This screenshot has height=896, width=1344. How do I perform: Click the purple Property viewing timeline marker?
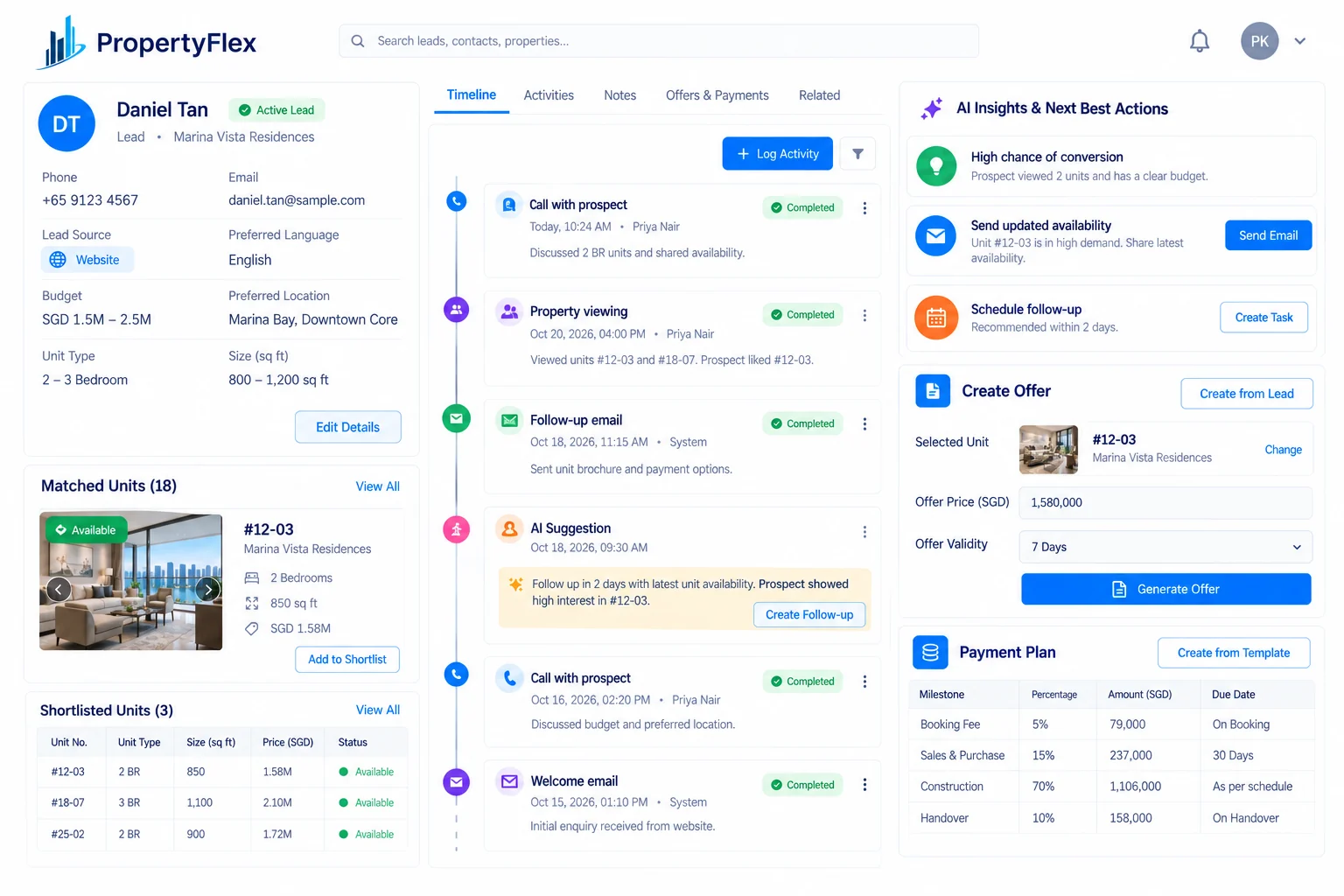[456, 310]
